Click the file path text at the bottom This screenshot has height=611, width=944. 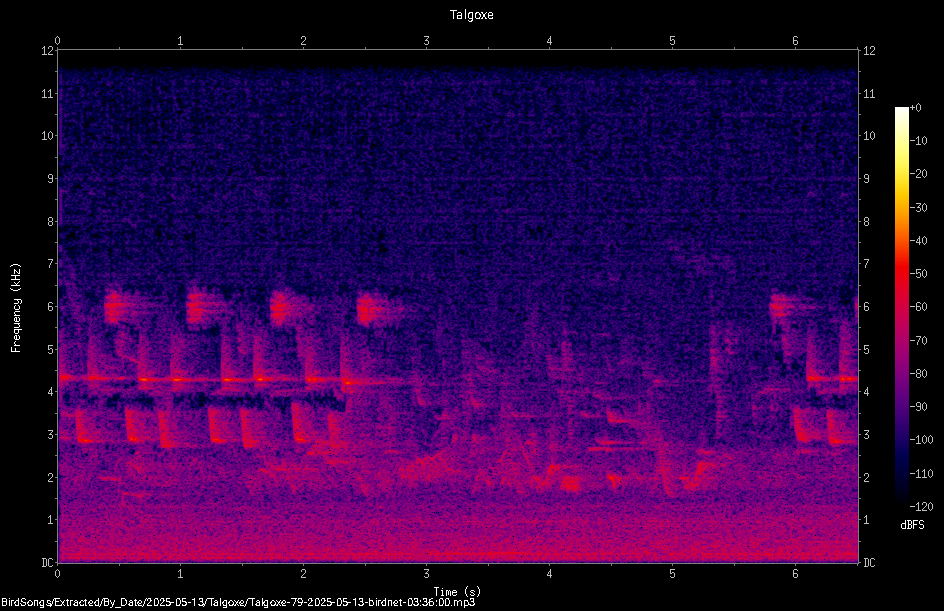click(238, 603)
